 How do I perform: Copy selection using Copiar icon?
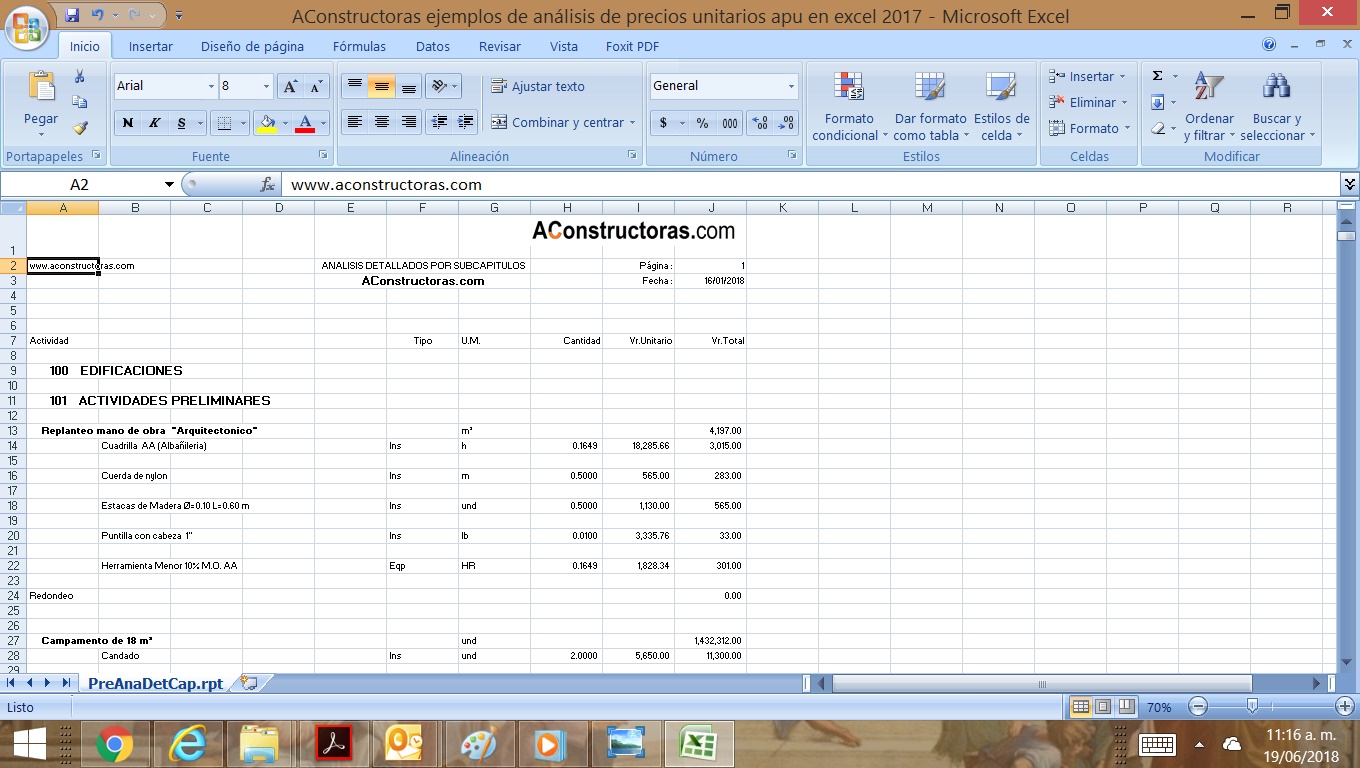coord(80,102)
